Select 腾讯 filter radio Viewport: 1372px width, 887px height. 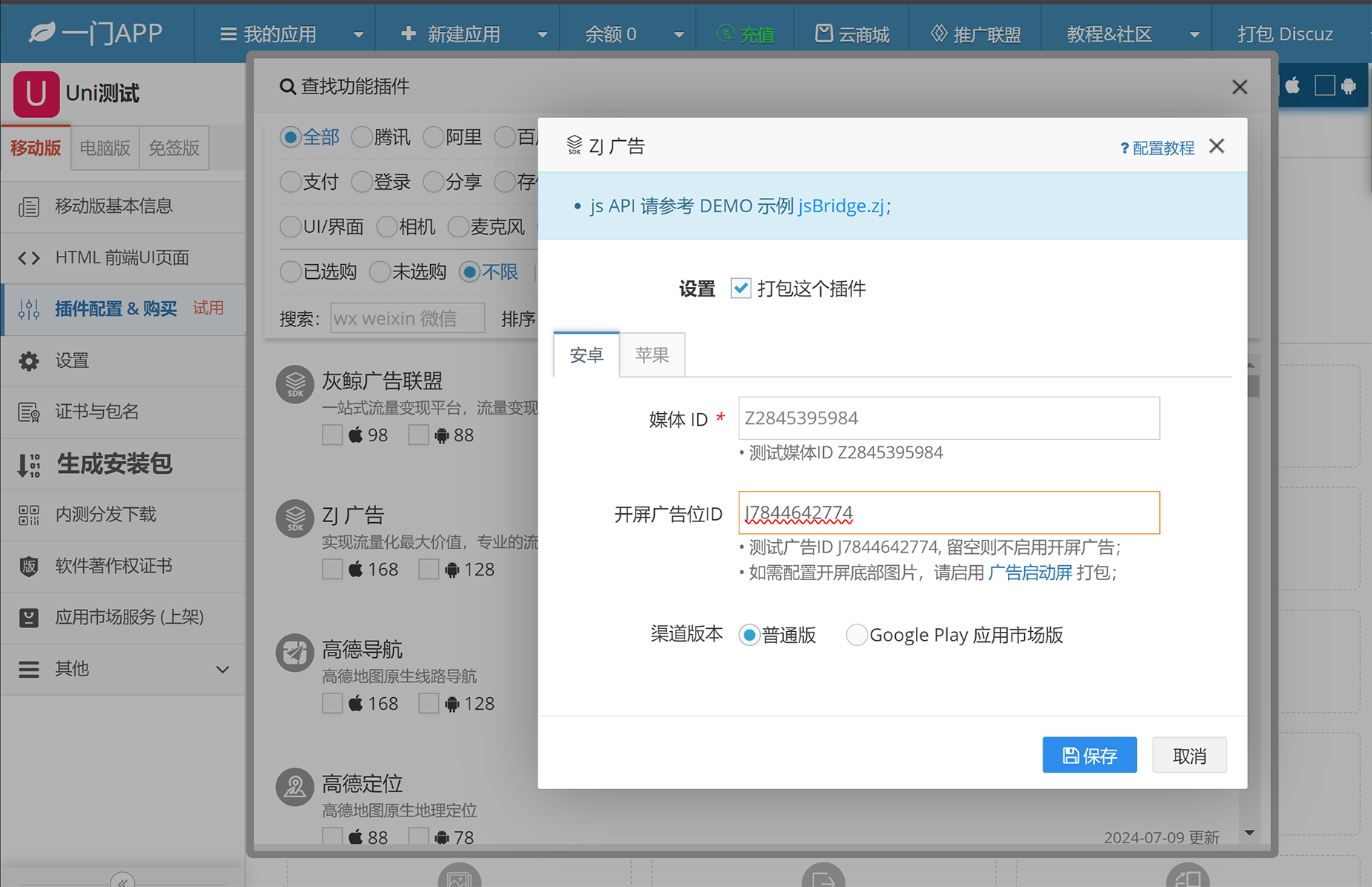click(x=362, y=137)
